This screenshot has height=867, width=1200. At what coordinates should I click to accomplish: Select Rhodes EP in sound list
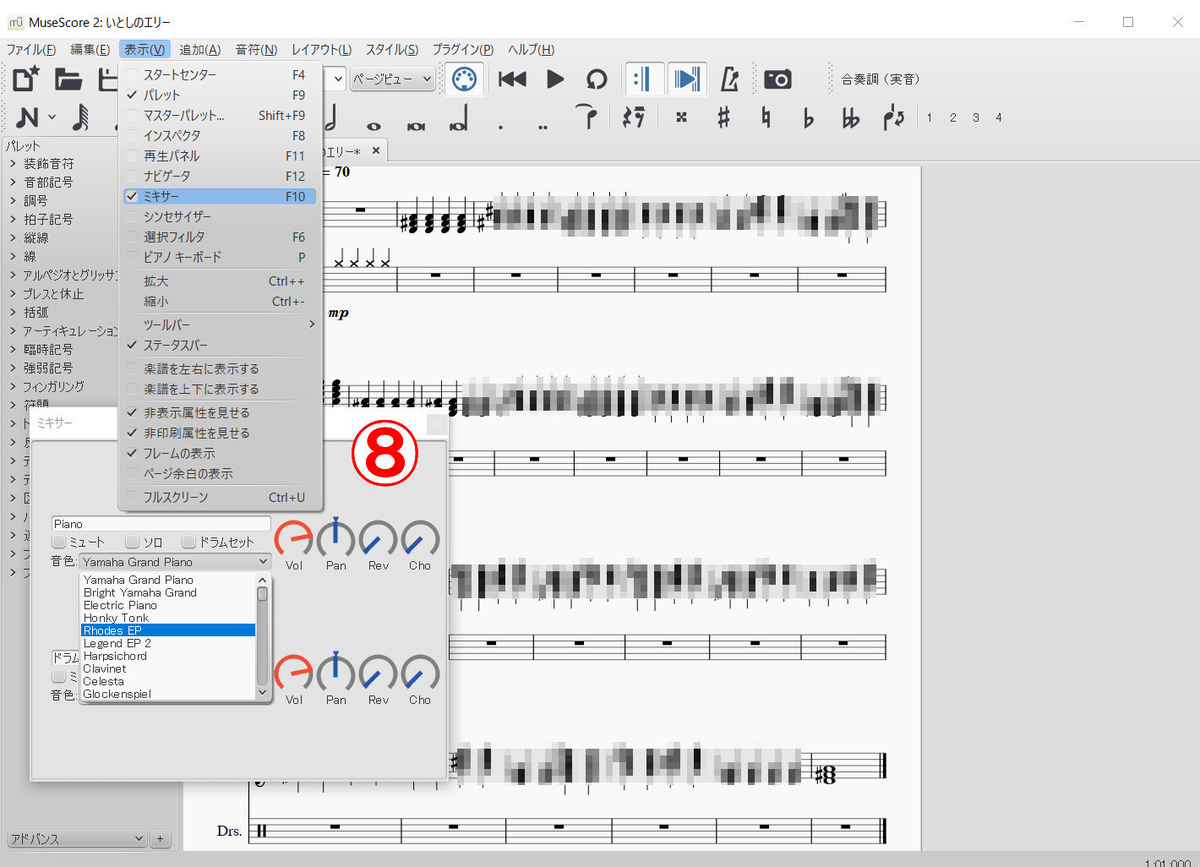(168, 631)
